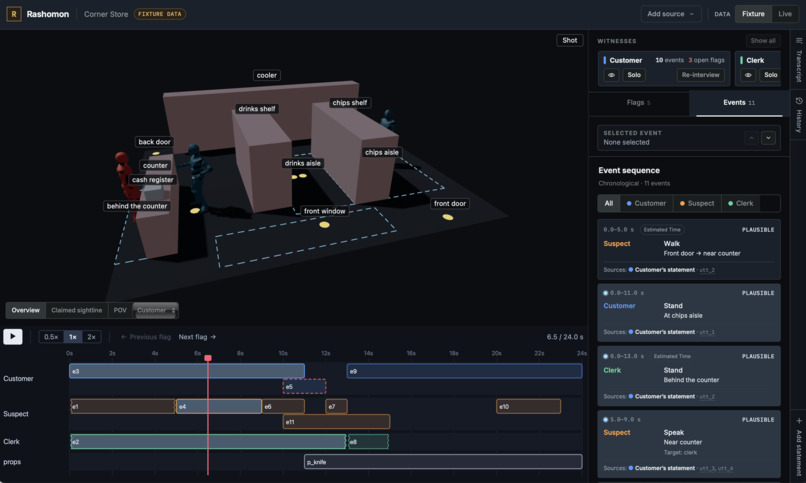Open utt_2 source link in Walk event
806x483 pixels.
(x=707, y=270)
